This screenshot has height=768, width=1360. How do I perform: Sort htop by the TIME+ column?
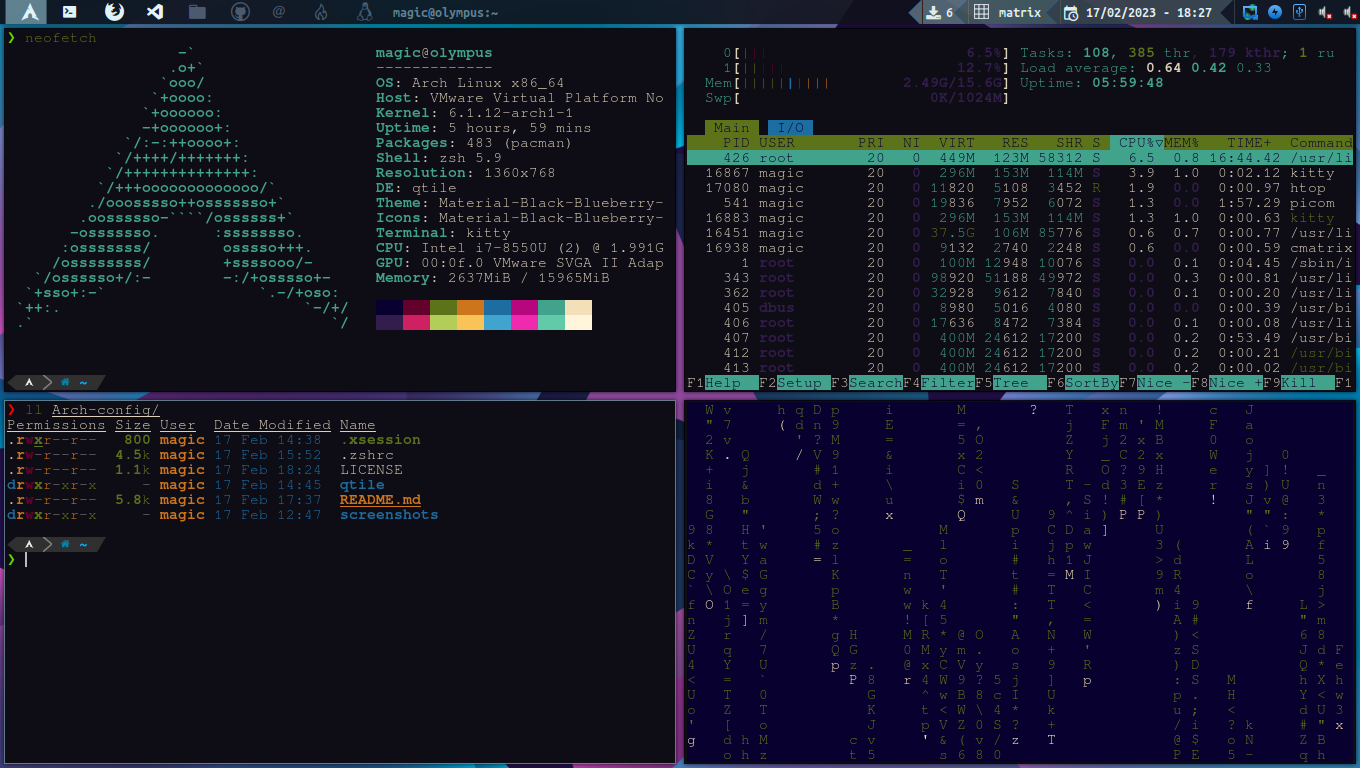pyautogui.click(x=1250, y=143)
